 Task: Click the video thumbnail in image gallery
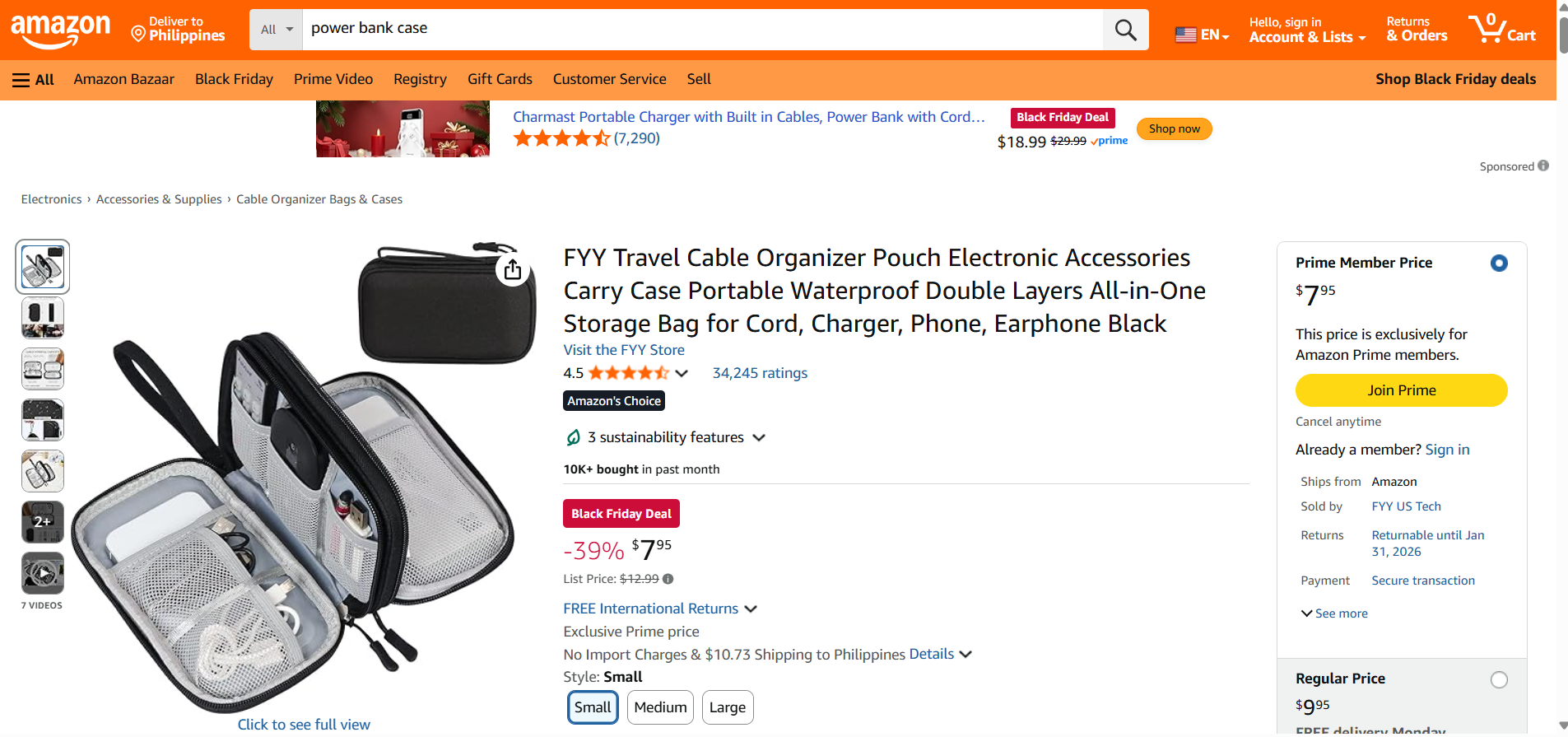click(x=43, y=573)
